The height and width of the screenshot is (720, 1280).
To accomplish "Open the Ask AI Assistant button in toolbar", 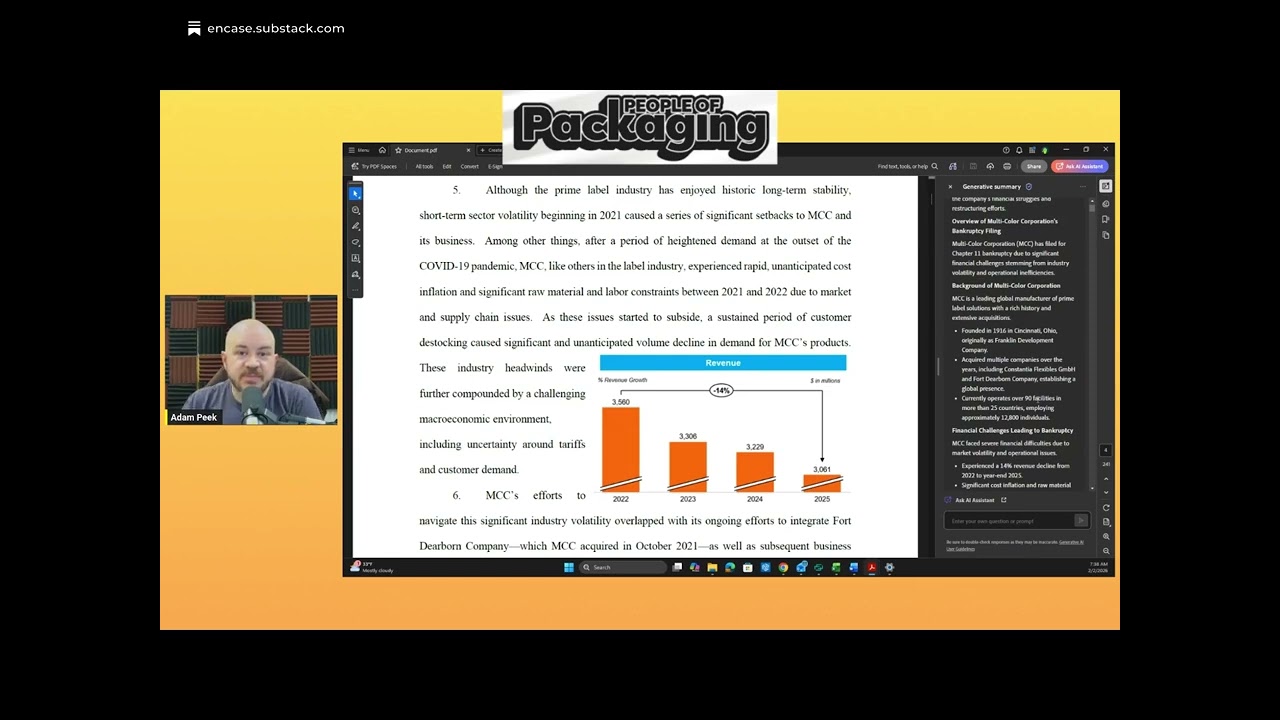I will pos(1079,166).
